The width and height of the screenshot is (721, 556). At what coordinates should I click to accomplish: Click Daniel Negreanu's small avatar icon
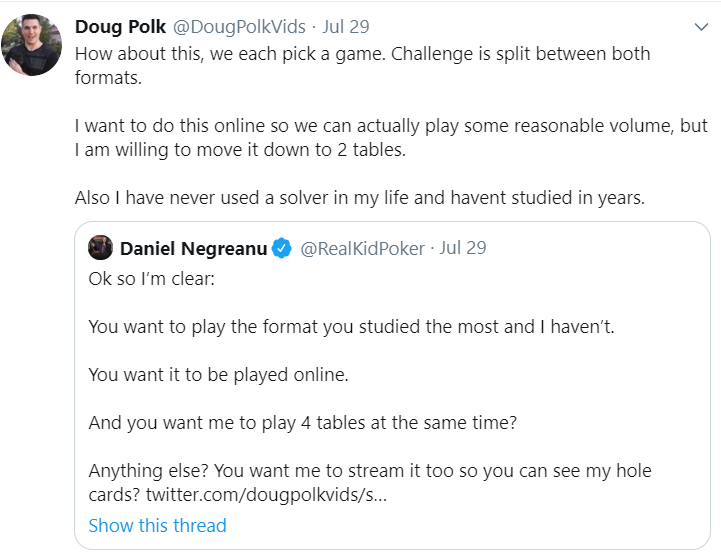pyautogui.click(x=100, y=248)
